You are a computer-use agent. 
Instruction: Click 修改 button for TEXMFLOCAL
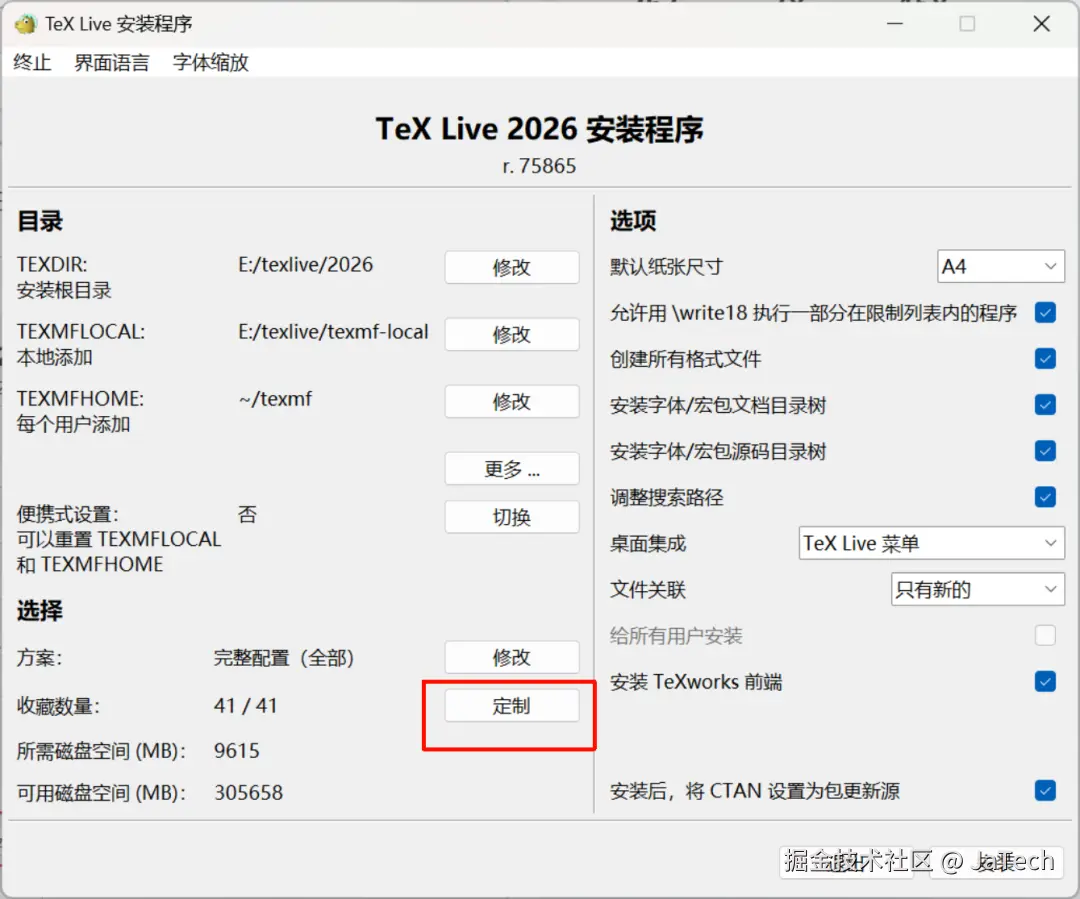pos(512,335)
